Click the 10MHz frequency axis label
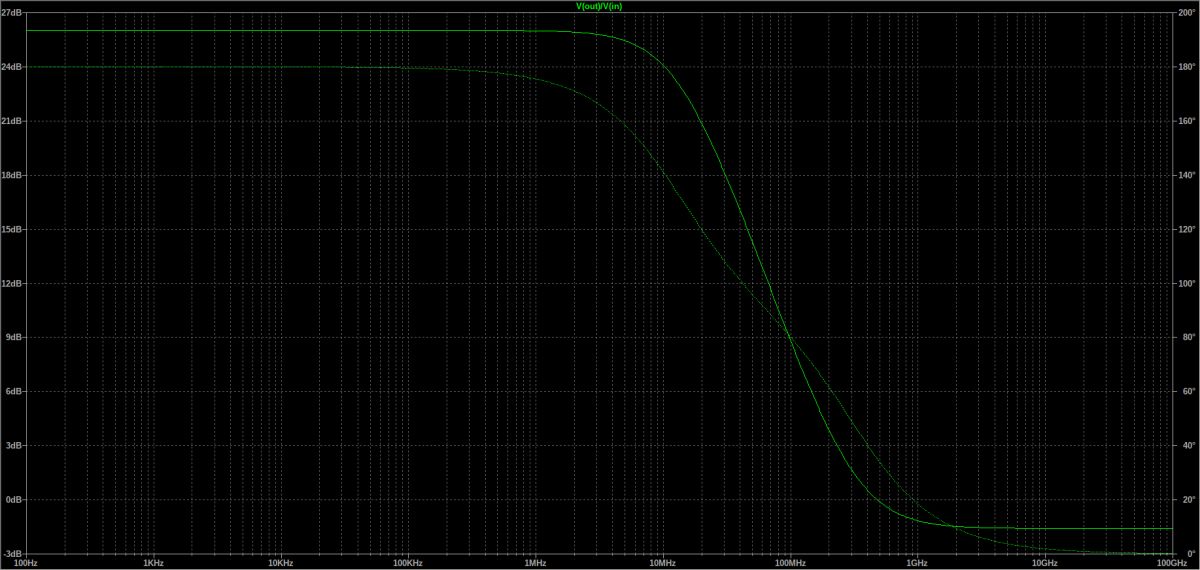 (662, 563)
